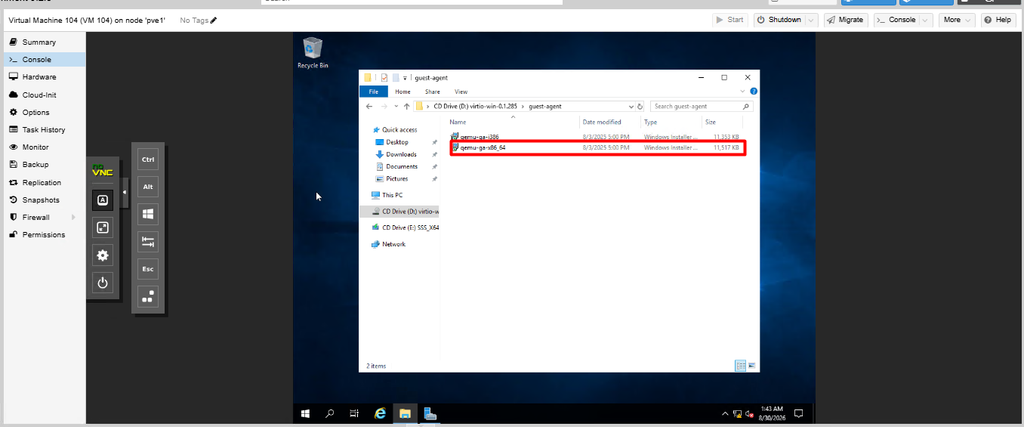1024x427 pixels.
Task: Click Properties icon in quick access toolbar
Action: click(384, 77)
